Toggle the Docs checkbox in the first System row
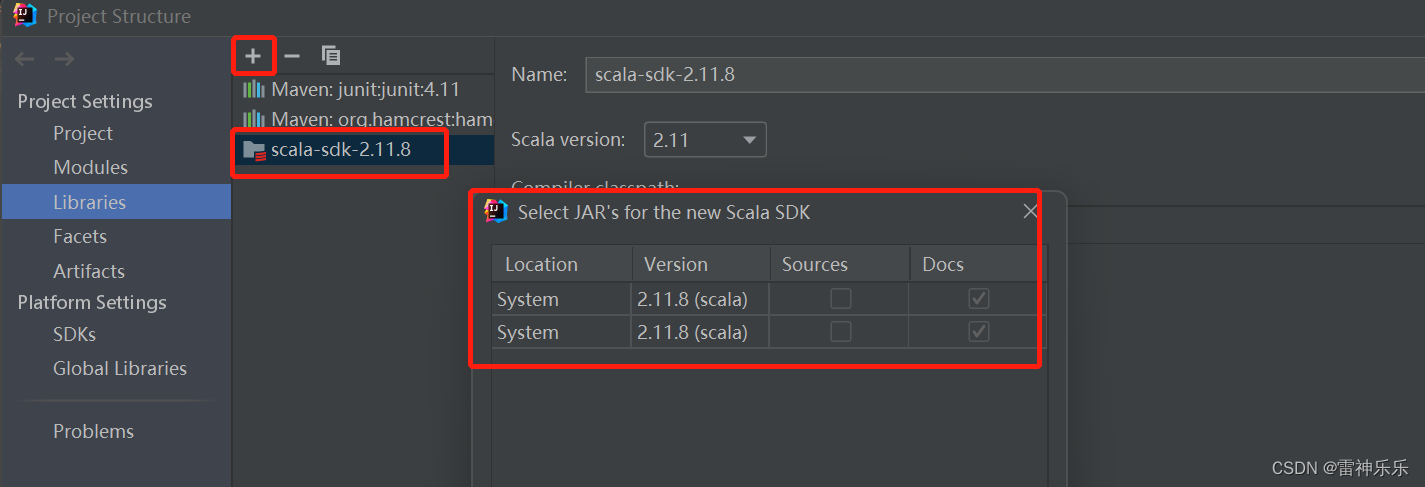 tap(979, 299)
